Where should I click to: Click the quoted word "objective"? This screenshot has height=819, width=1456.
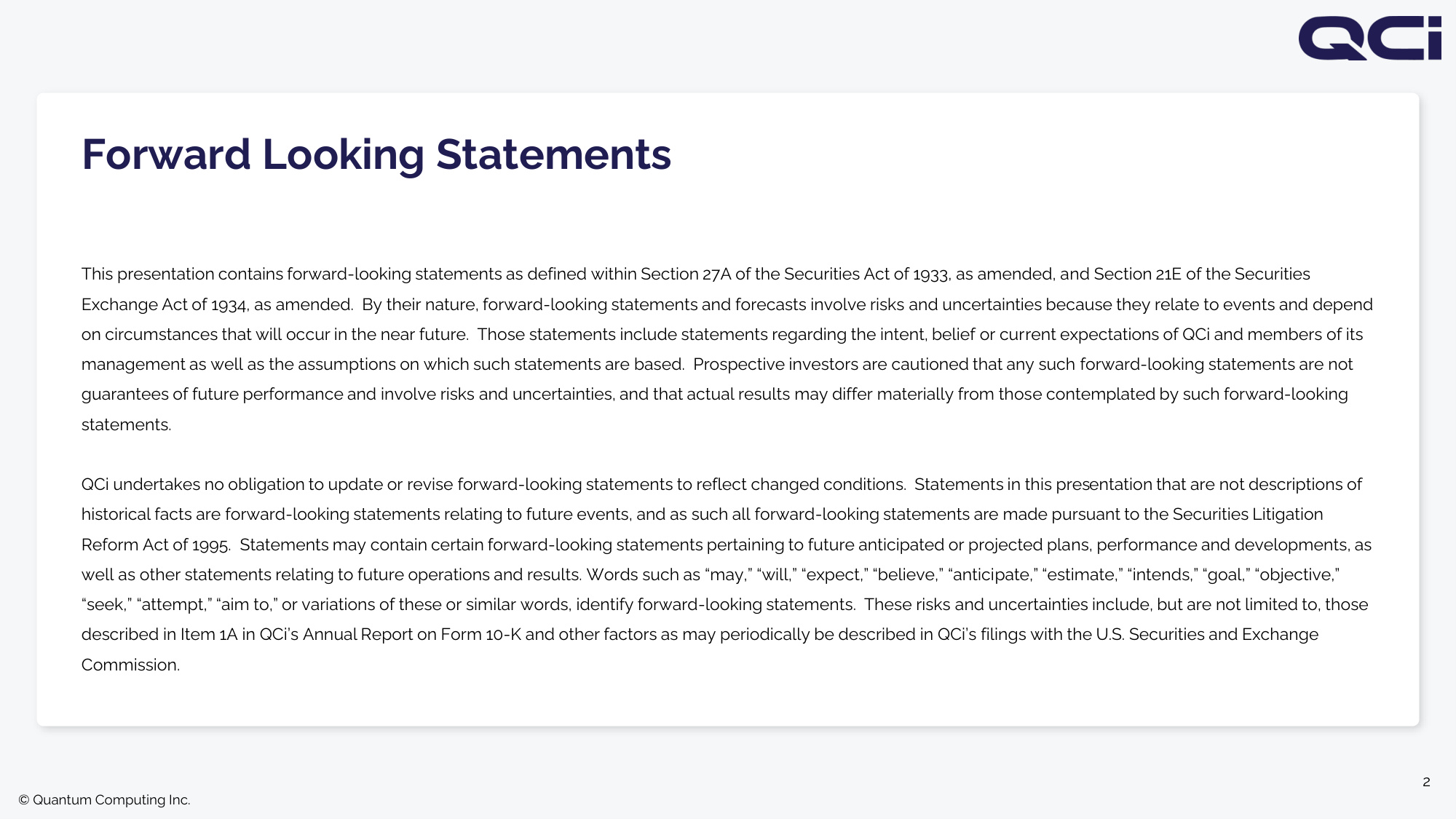tap(1297, 575)
